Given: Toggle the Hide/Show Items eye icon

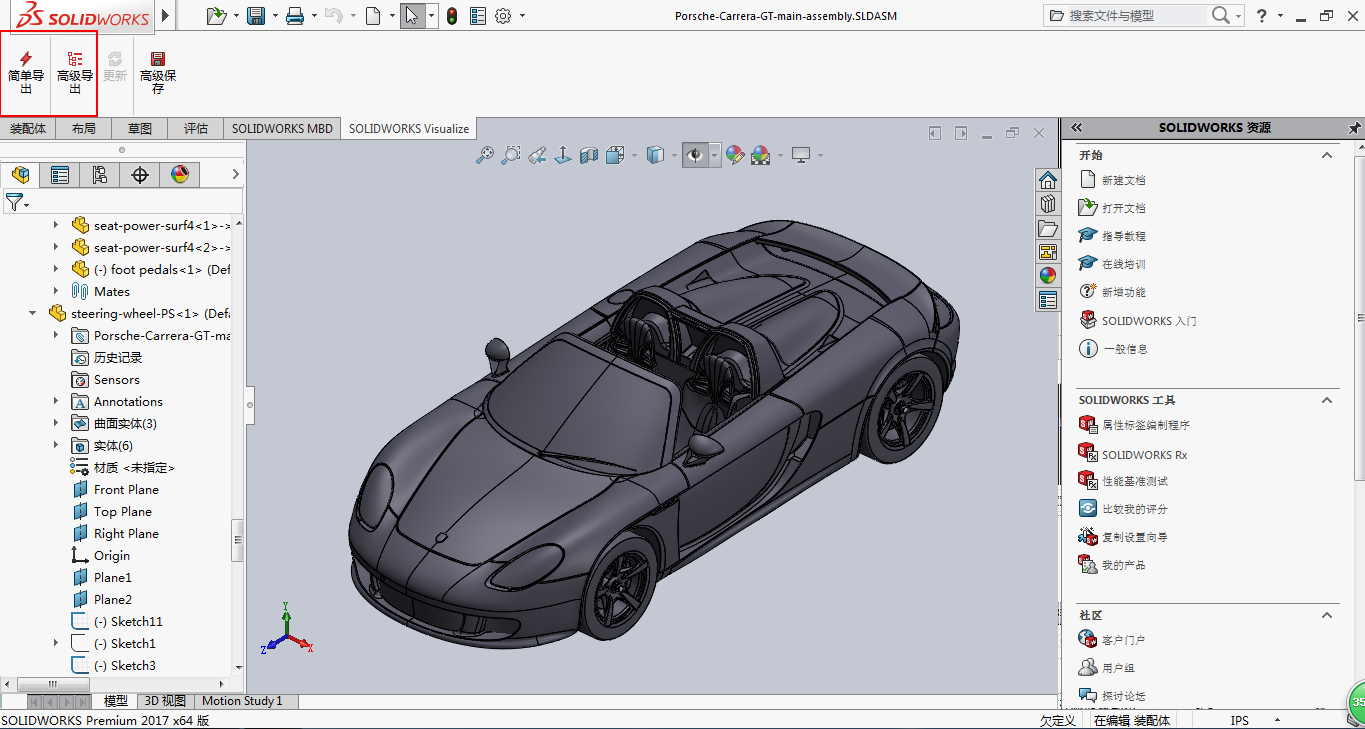Looking at the screenshot, I should coord(696,155).
